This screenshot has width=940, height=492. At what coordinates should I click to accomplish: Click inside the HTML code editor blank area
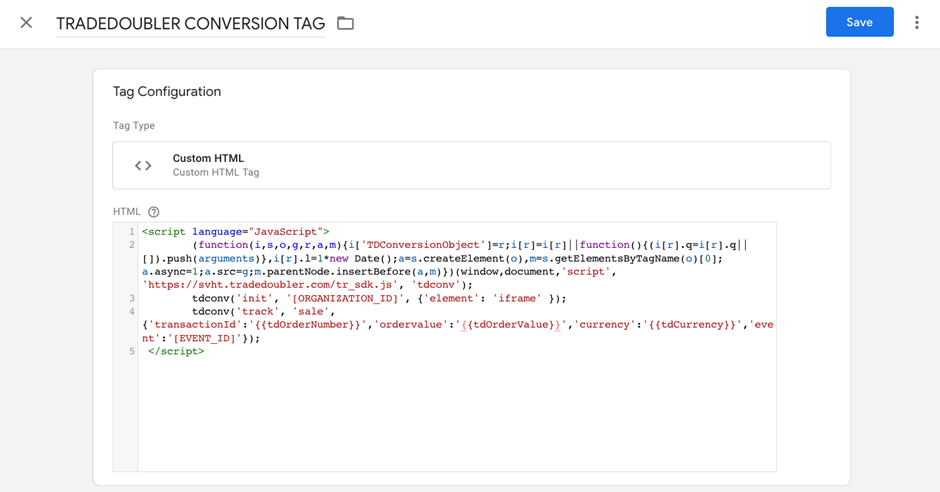point(457,413)
